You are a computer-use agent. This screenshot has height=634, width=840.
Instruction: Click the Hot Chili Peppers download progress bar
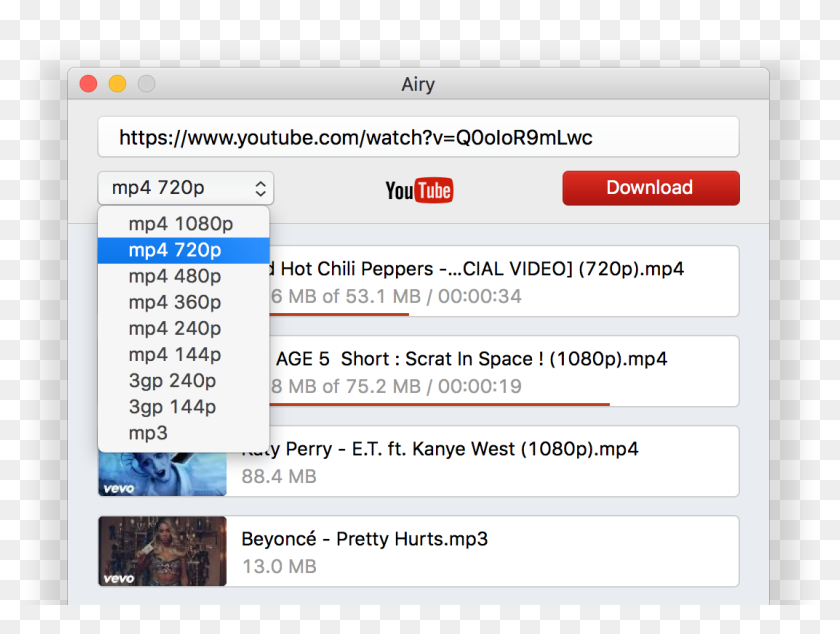coord(339,314)
